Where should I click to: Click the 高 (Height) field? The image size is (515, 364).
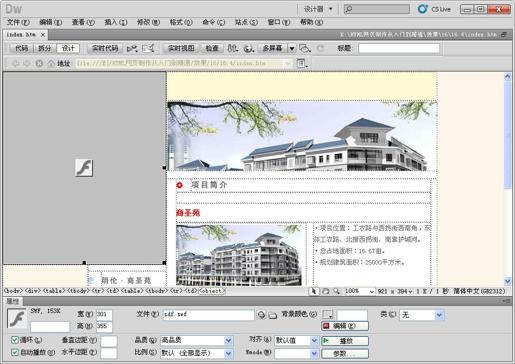click(x=104, y=326)
